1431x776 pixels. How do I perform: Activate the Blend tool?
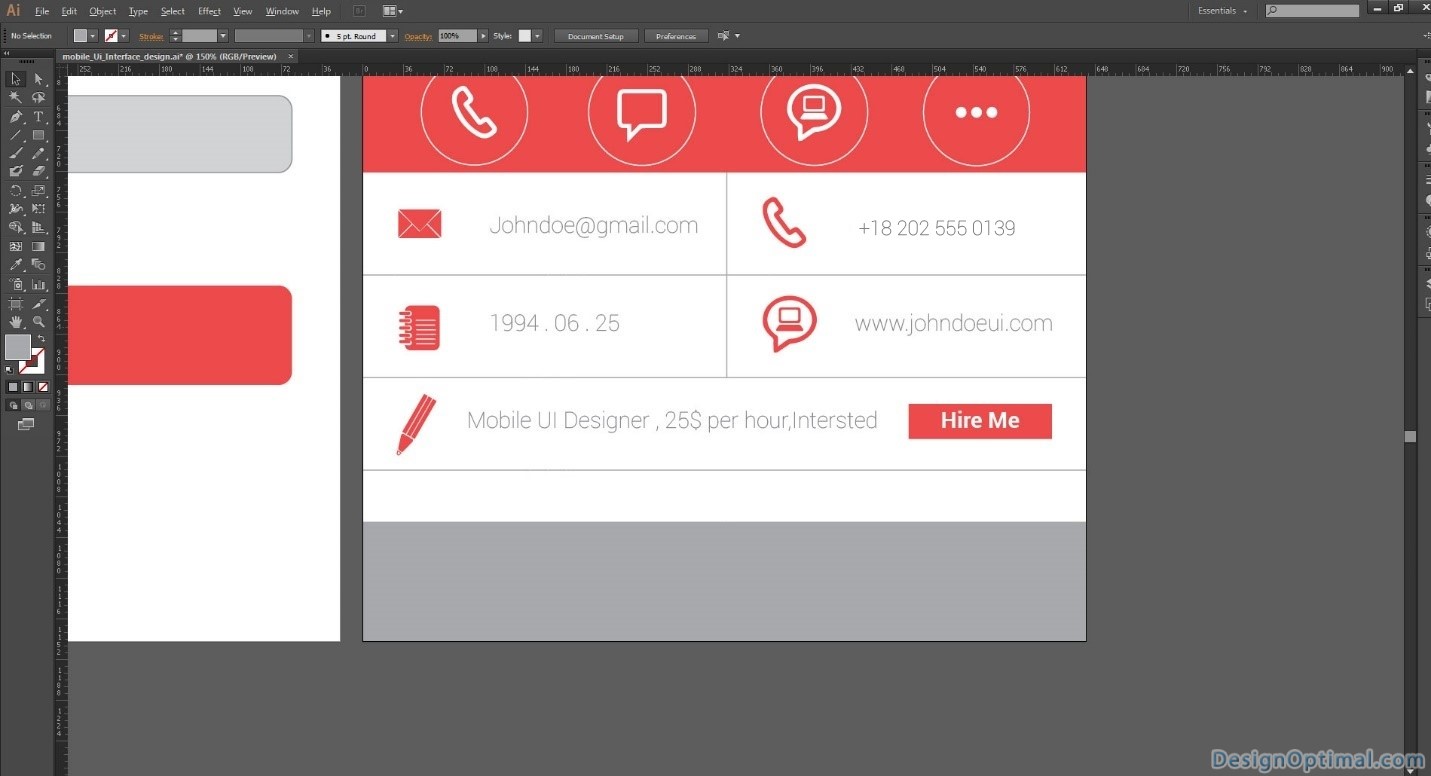tap(38, 265)
